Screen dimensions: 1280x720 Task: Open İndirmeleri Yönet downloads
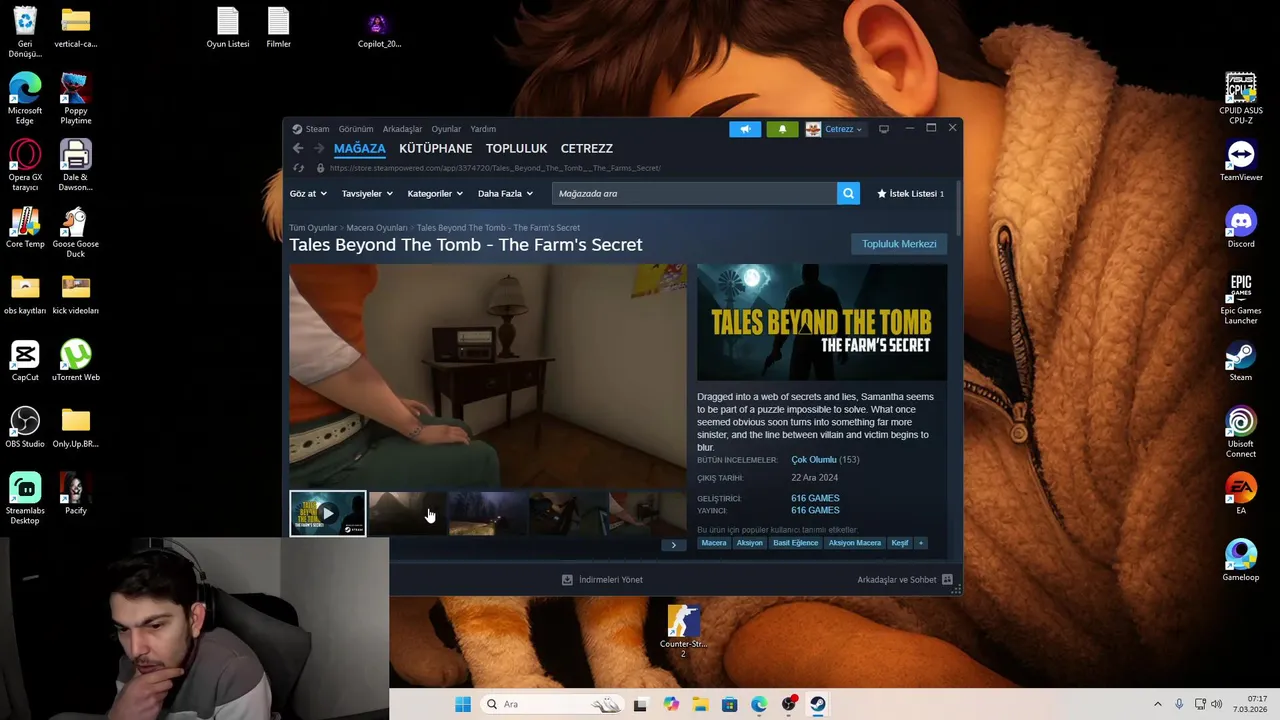(x=602, y=580)
